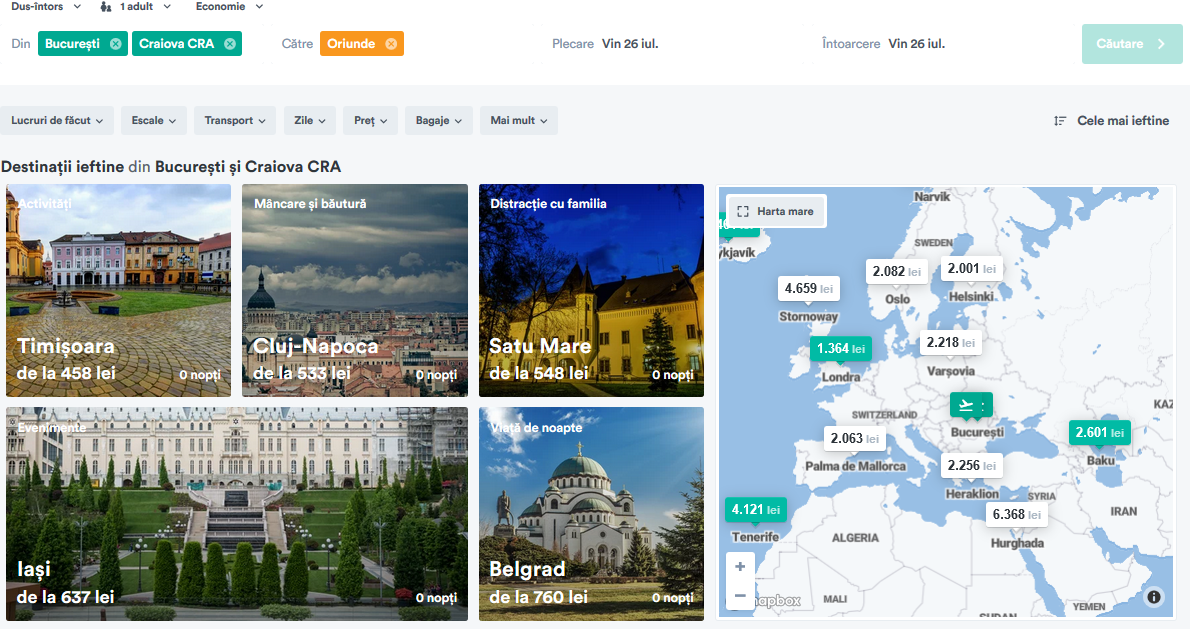The height and width of the screenshot is (629, 1190).
Task: Zoom in on the map
Action: coord(740,567)
